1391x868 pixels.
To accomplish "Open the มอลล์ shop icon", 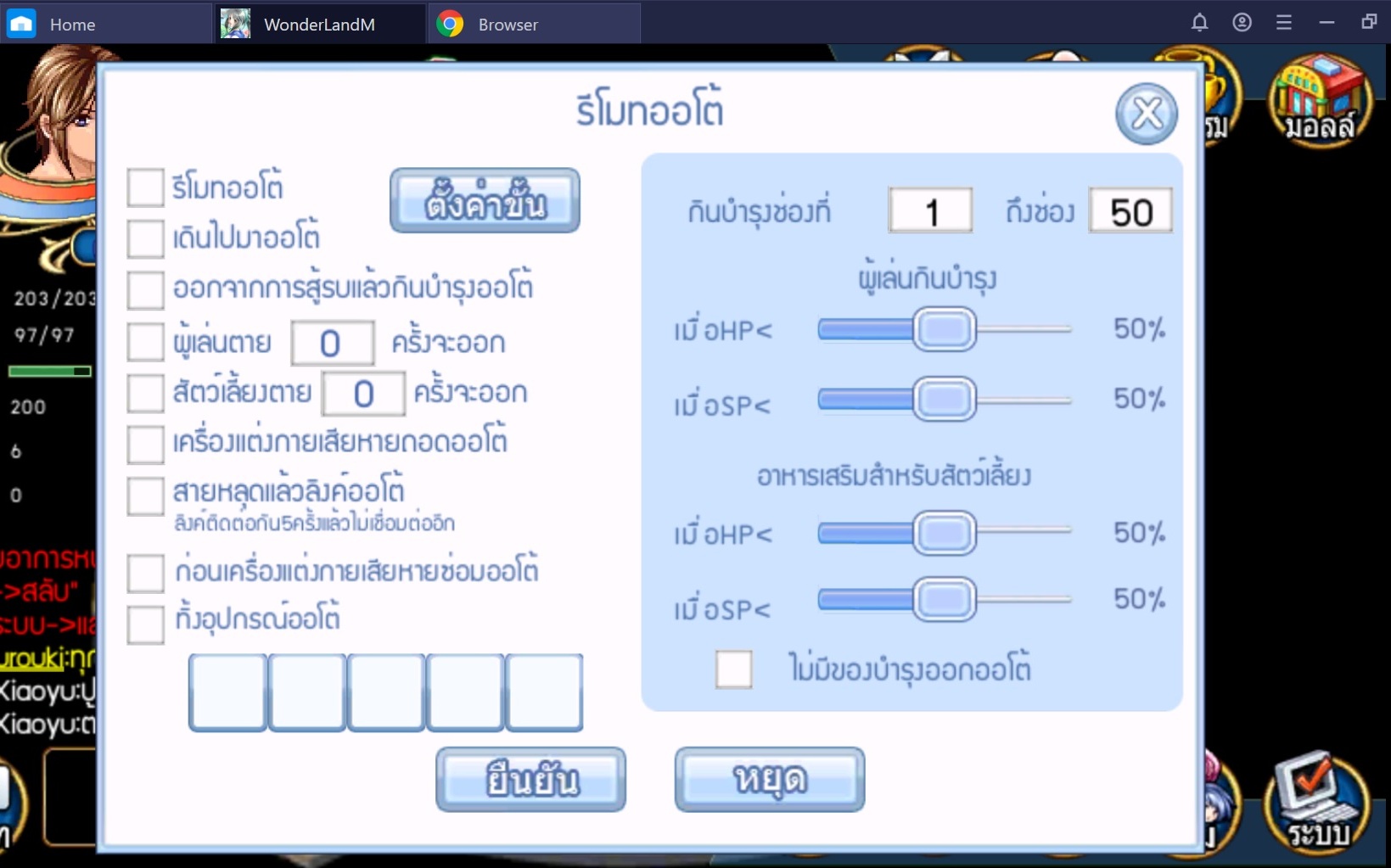I will [1320, 100].
